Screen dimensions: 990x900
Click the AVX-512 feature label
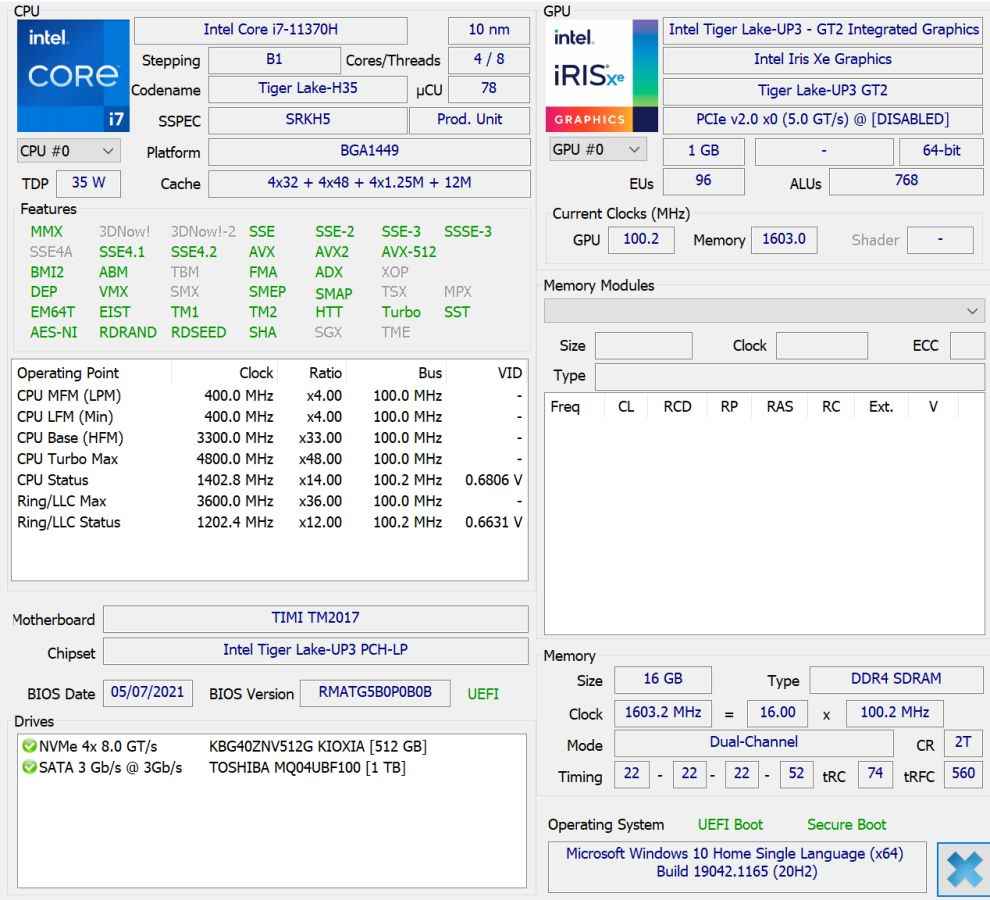(x=409, y=252)
